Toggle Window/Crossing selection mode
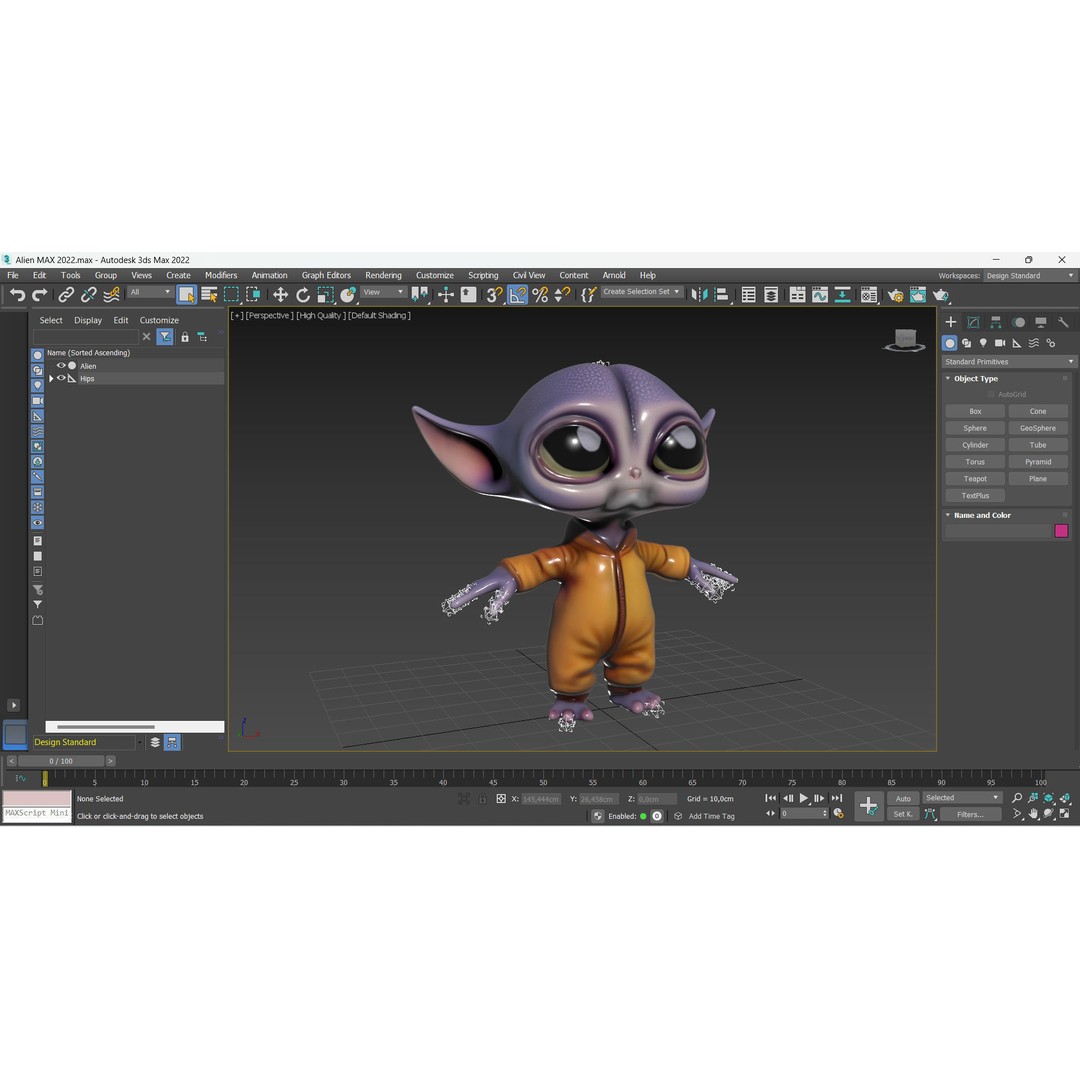Viewport: 1080px width, 1080px height. point(253,295)
